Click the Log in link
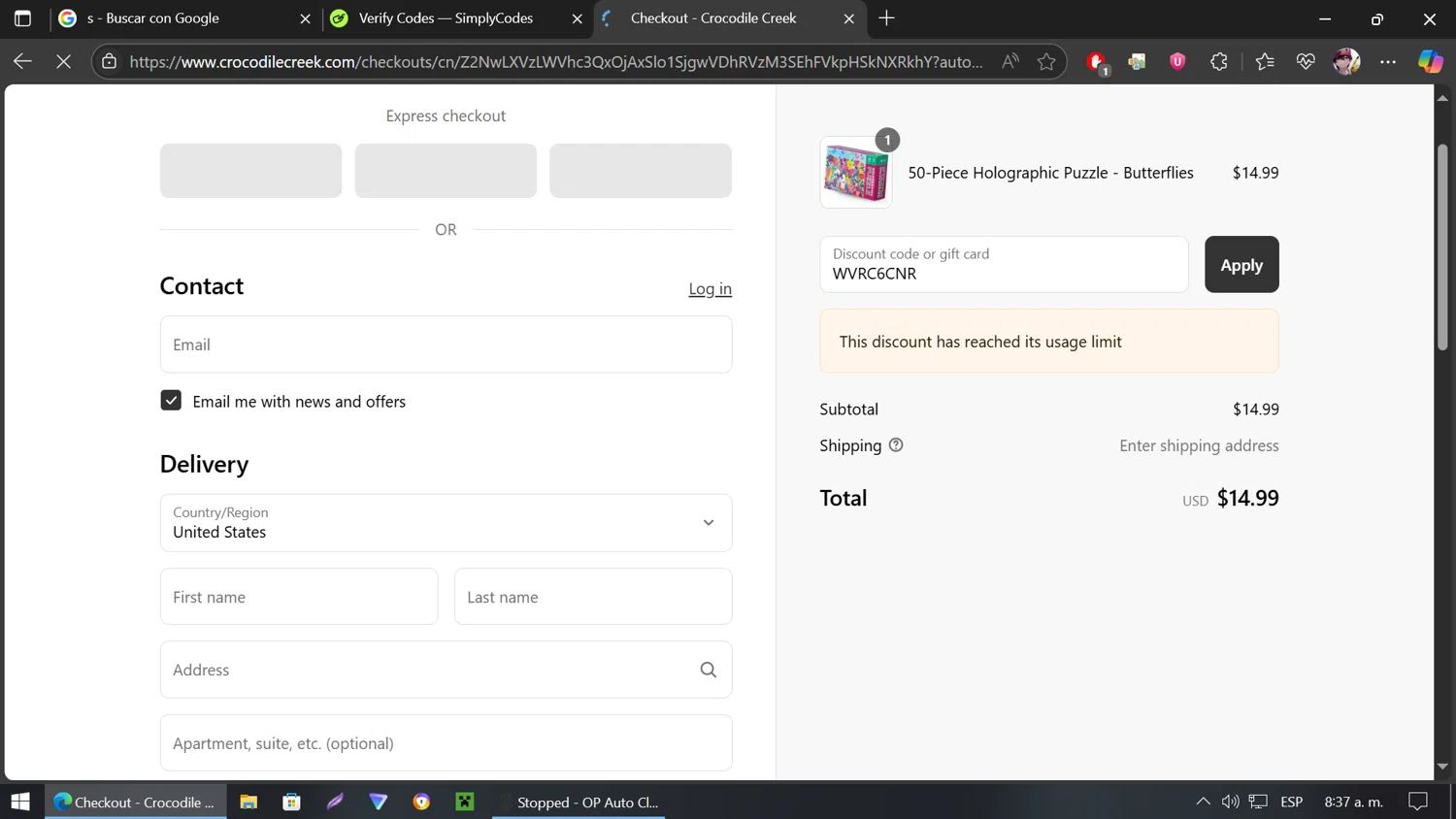The image size is (1456, 819). [x=710, y=289]
